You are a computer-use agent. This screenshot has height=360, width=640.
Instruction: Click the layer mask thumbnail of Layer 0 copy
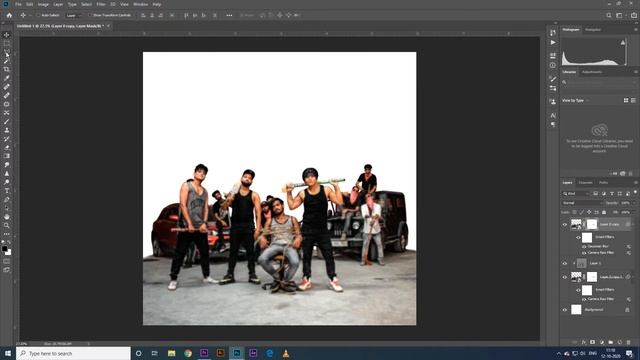pyautogui.click(x=592, y=224)
